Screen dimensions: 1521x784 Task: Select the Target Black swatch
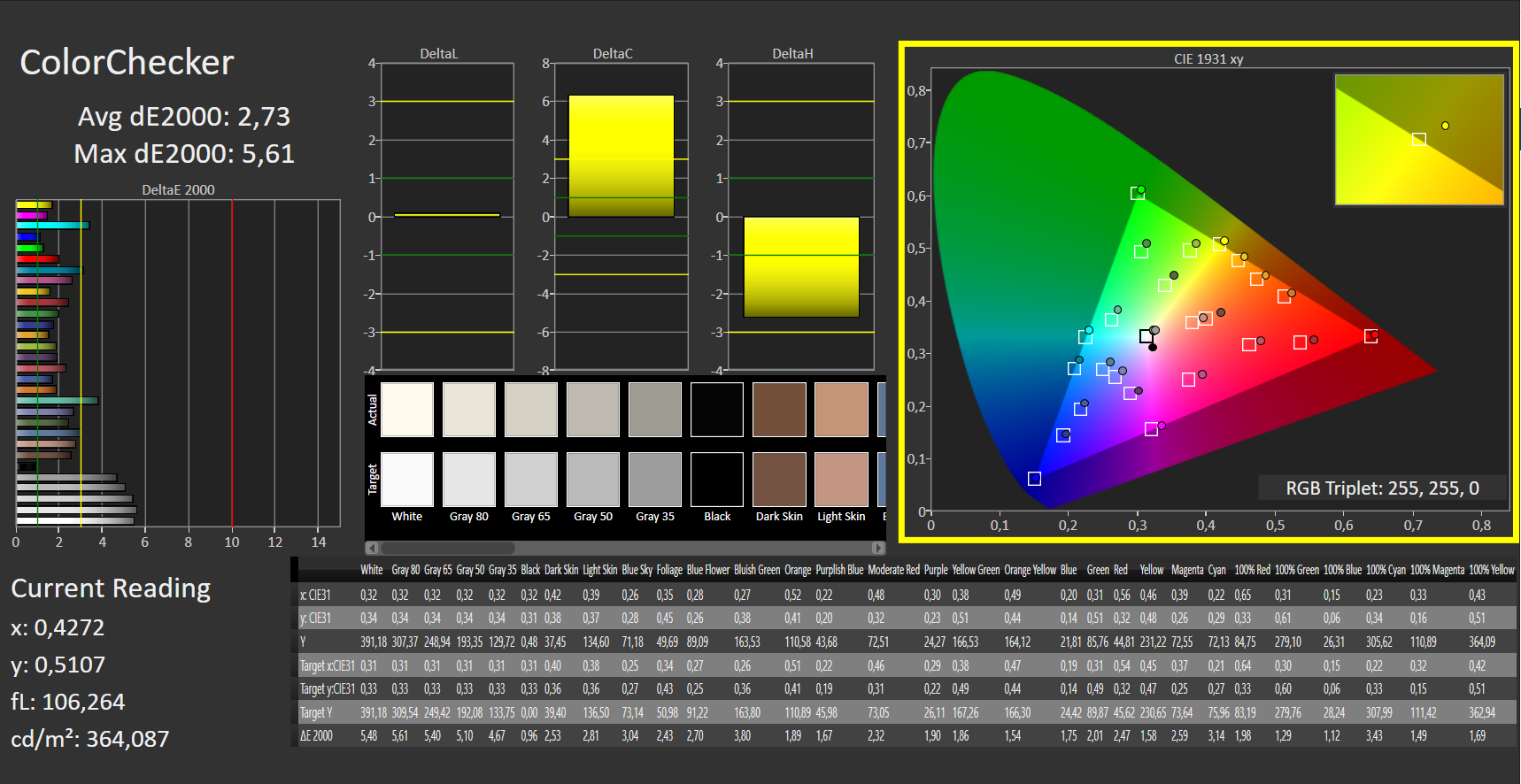(717, 480)
